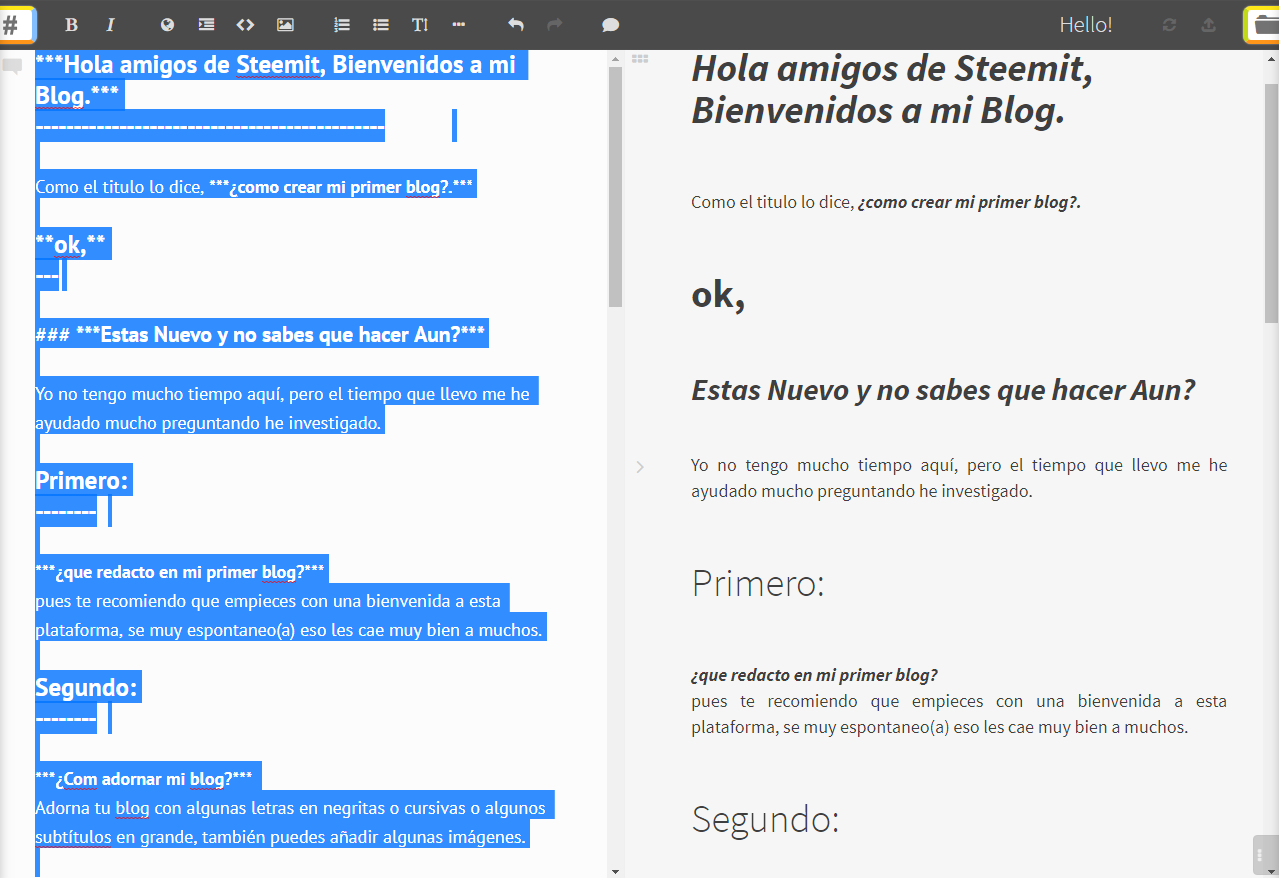Image resolution: width=1279 pixels, height=878 pixels.
Task: Insert an image with the picture icon
Action: [285, 25]
